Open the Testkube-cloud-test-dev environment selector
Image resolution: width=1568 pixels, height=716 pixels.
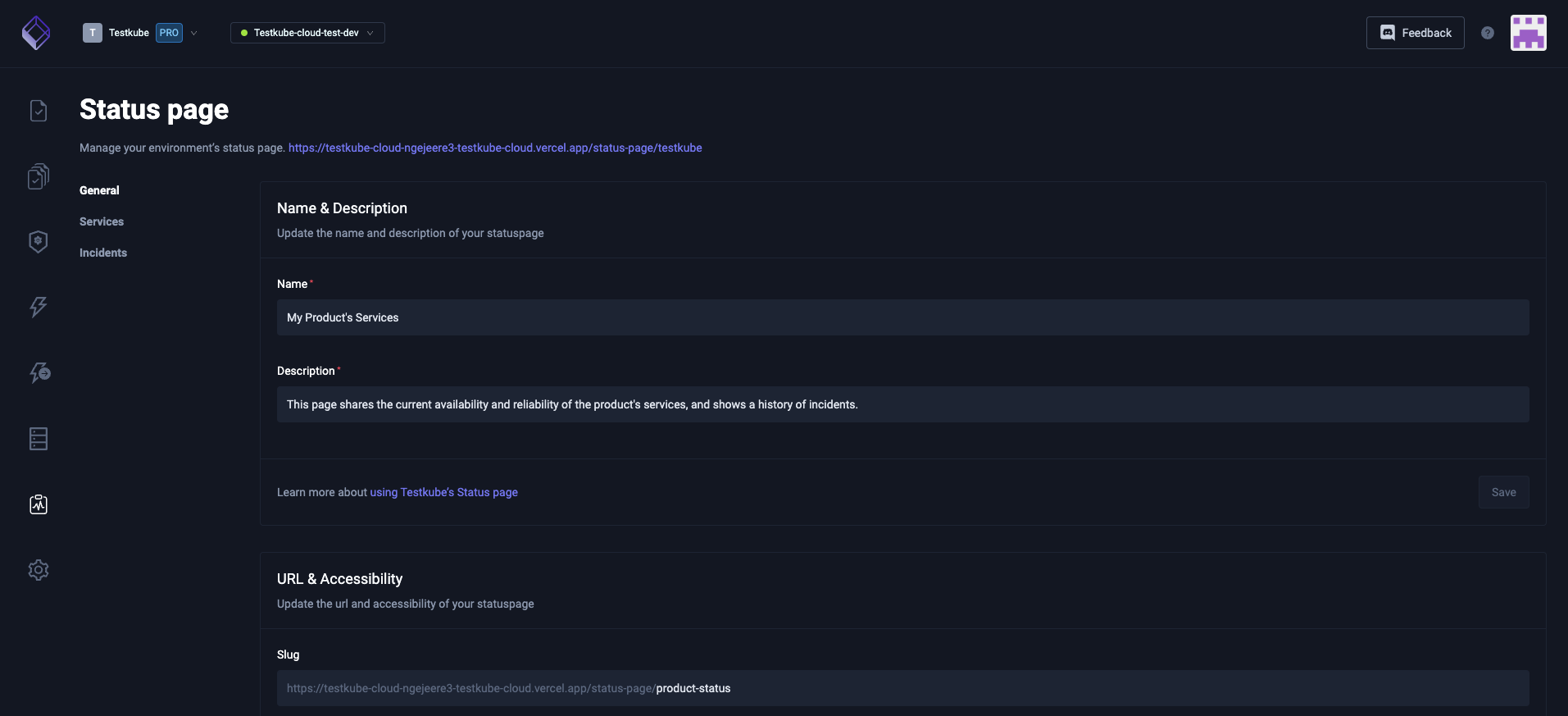point(307,33)
